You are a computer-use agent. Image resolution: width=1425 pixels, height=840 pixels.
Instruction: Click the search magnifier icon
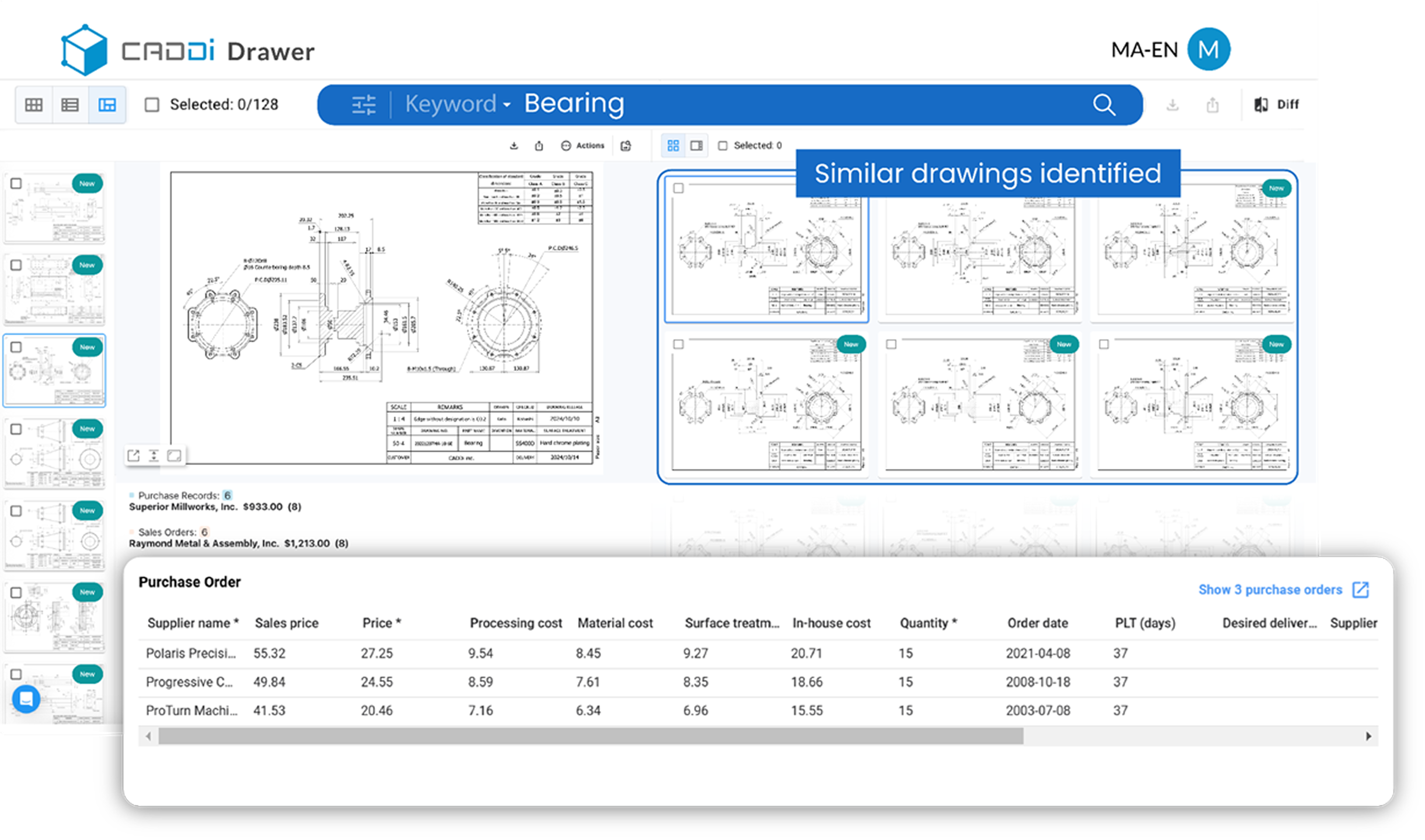(x=1104, y=105)
